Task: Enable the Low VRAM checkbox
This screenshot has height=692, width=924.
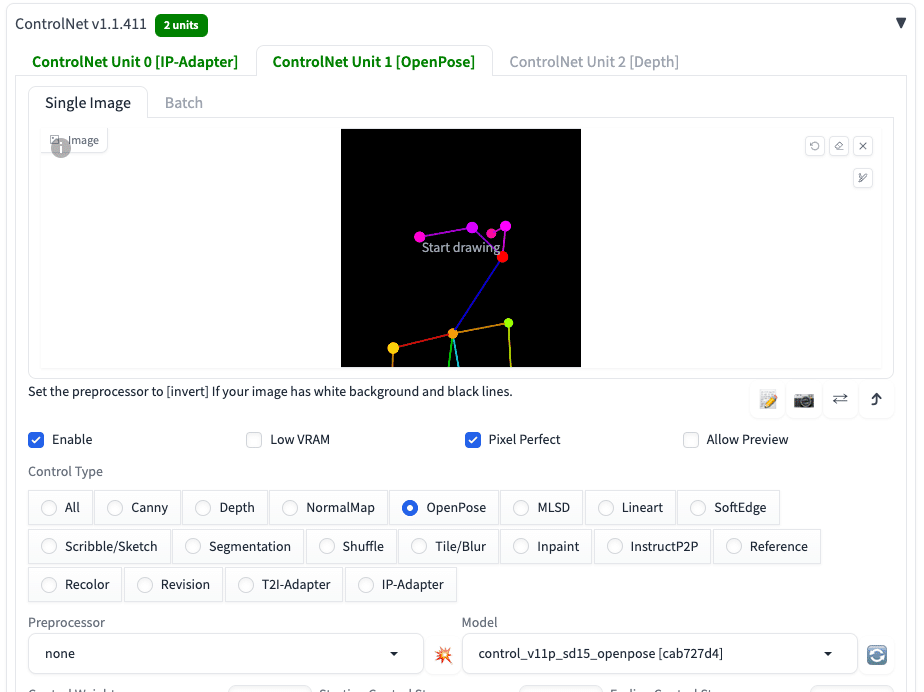Action: pyautogui.click(x=254, y=440)
